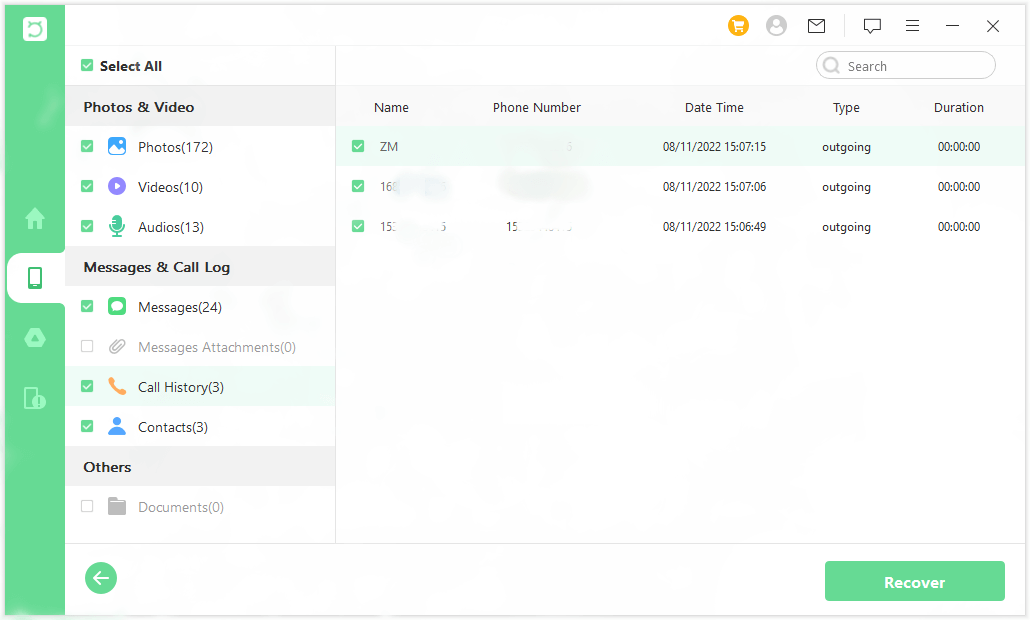The width and height of the screenshot is (1030, 620).
Task: Open smartphone recovery mode in the sidebar
Action: tap(34, 278)
